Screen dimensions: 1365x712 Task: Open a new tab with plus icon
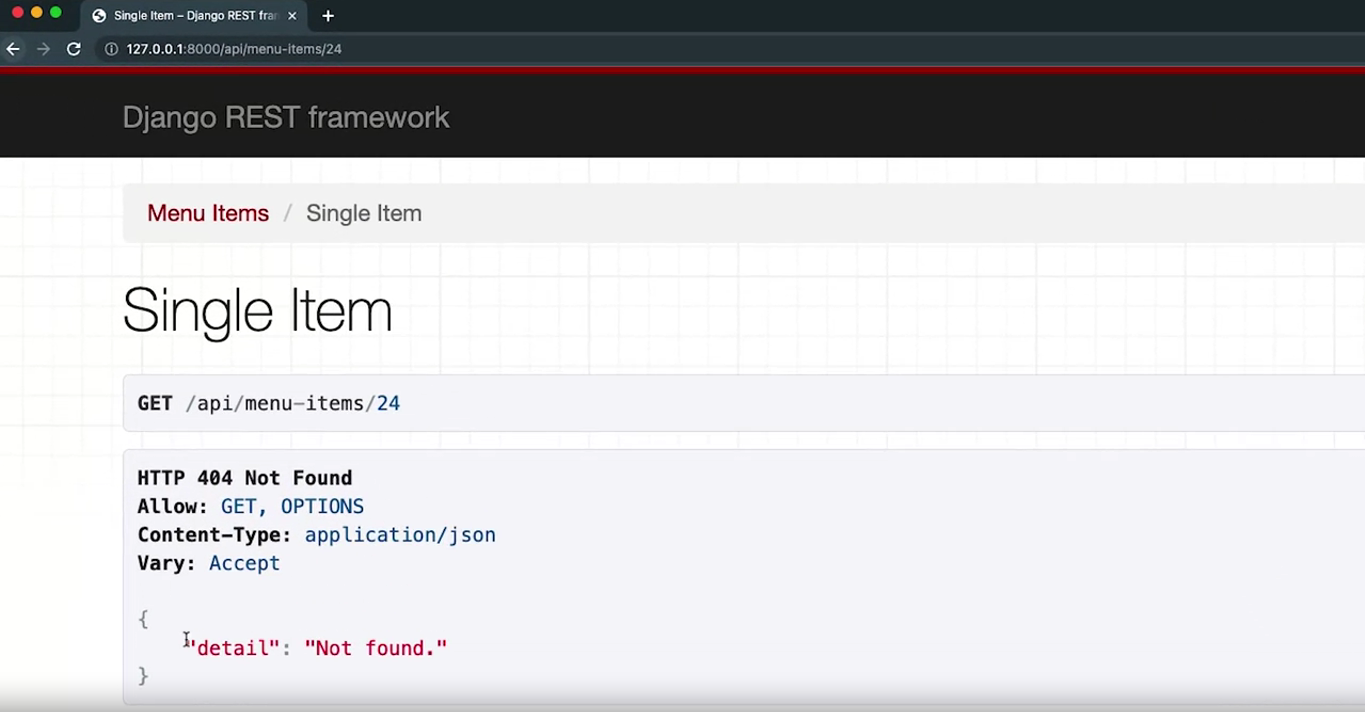pyautogui.click(x=328, y=16)
